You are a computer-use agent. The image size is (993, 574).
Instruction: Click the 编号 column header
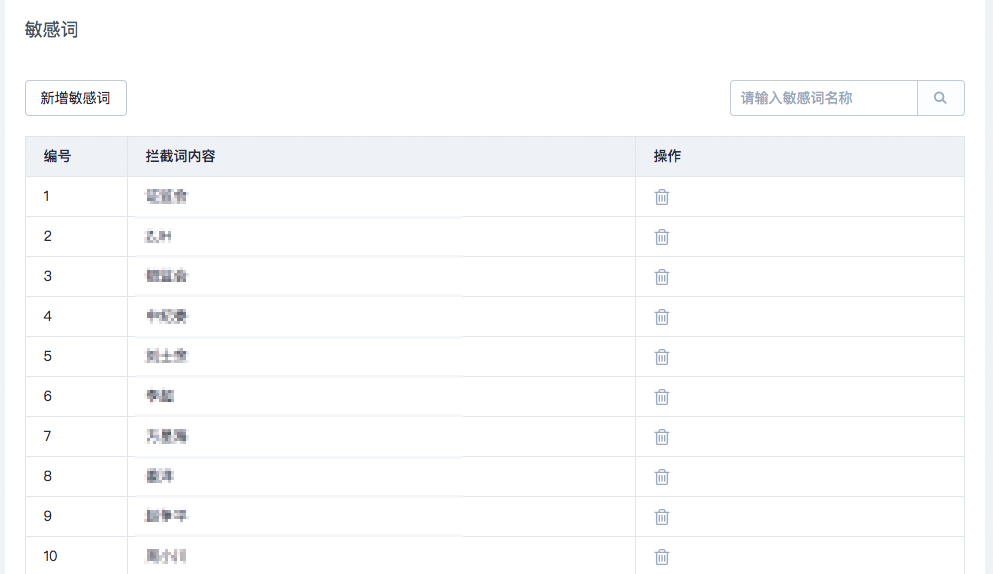(x=57, y=156)
